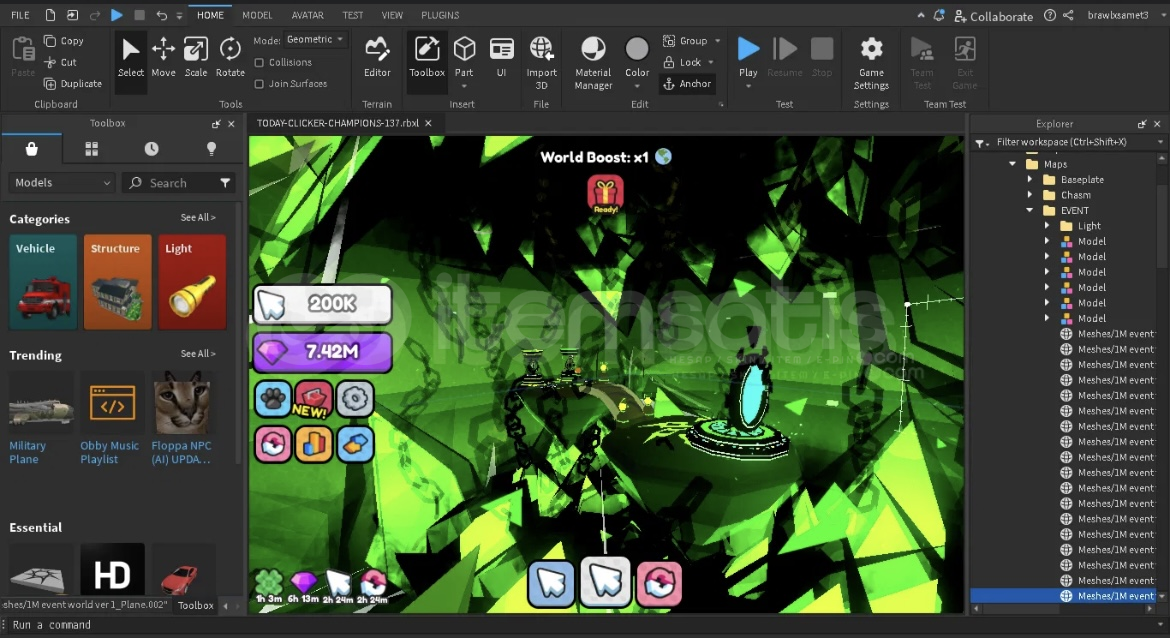Pop out the Explorer panel
The image size is (1170, 638).
[x=1142, y=124]
